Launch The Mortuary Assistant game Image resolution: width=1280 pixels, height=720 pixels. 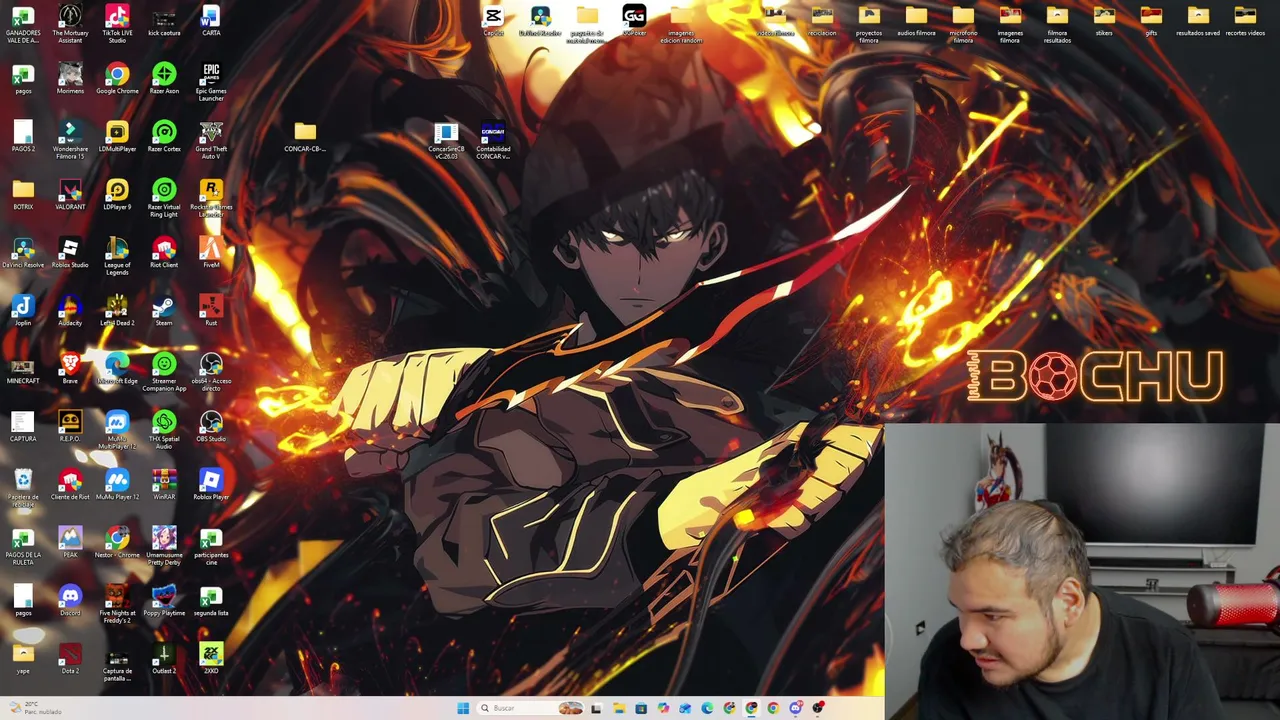[x=70, y=24]
